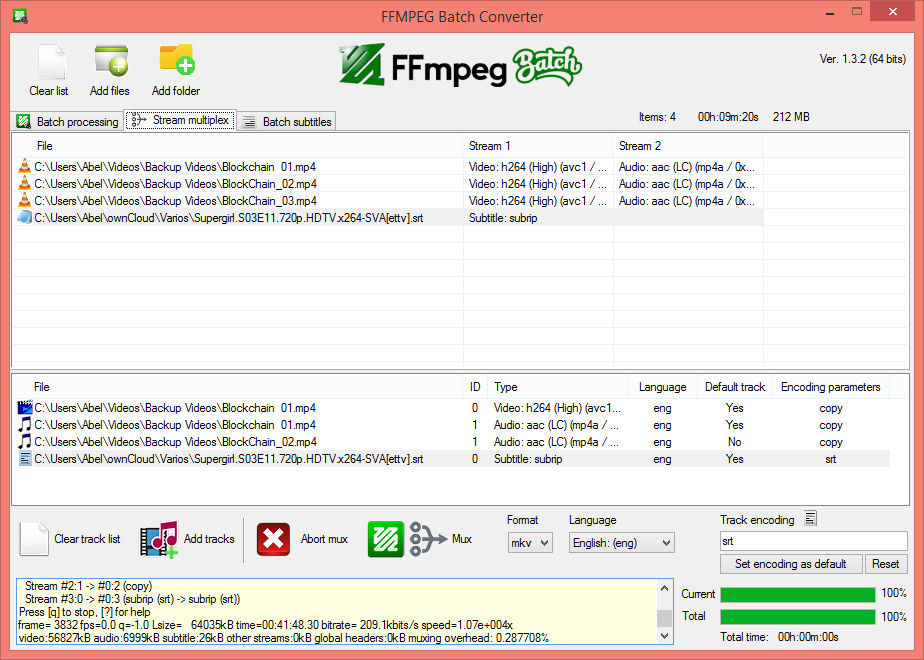Click the Batch processing tab icon
Screen dimensions: 924x660
click(x=24, y=121)
